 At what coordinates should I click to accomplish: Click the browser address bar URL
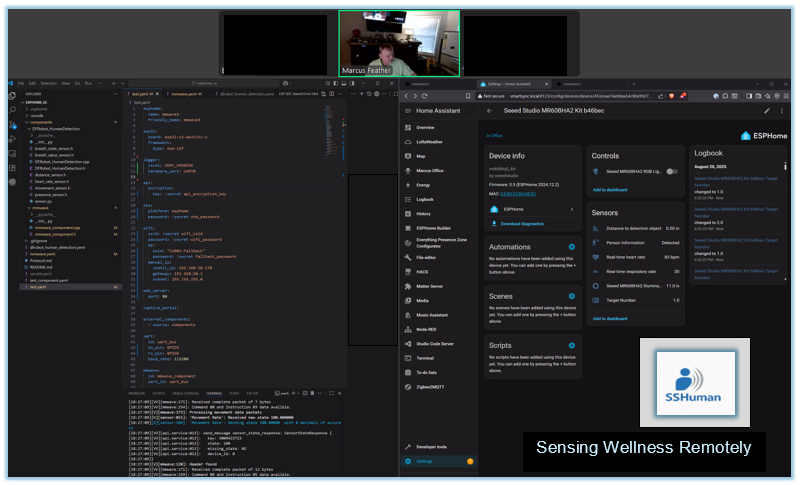pos(581,96)
